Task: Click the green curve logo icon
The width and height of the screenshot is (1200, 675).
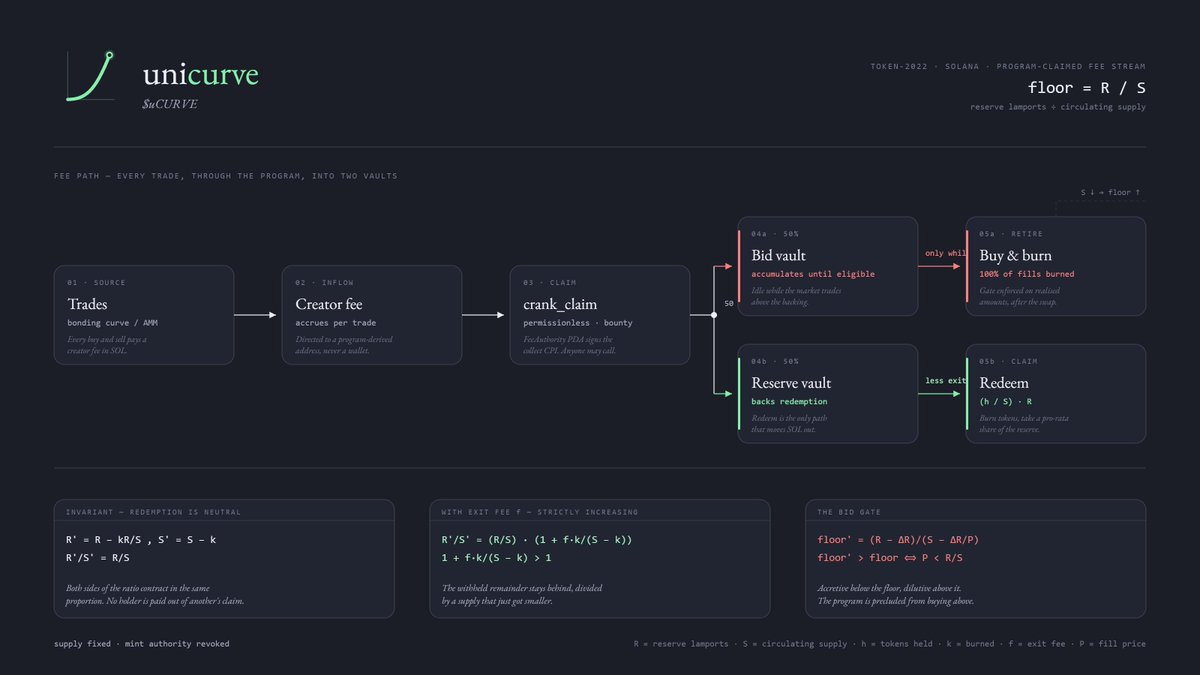Action: [90, 76]
